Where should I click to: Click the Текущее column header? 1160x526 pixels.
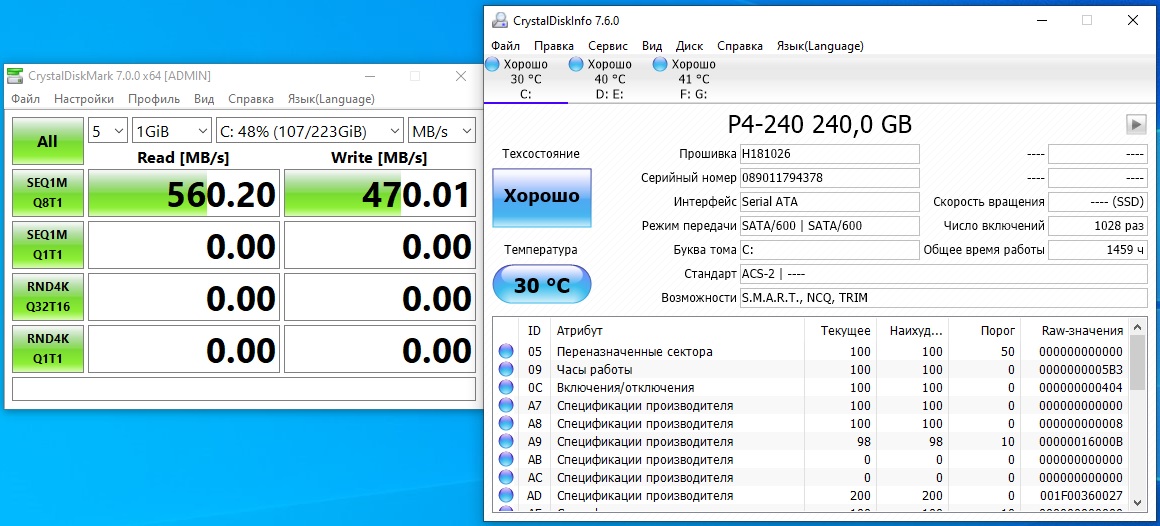(x=839, y=330)
